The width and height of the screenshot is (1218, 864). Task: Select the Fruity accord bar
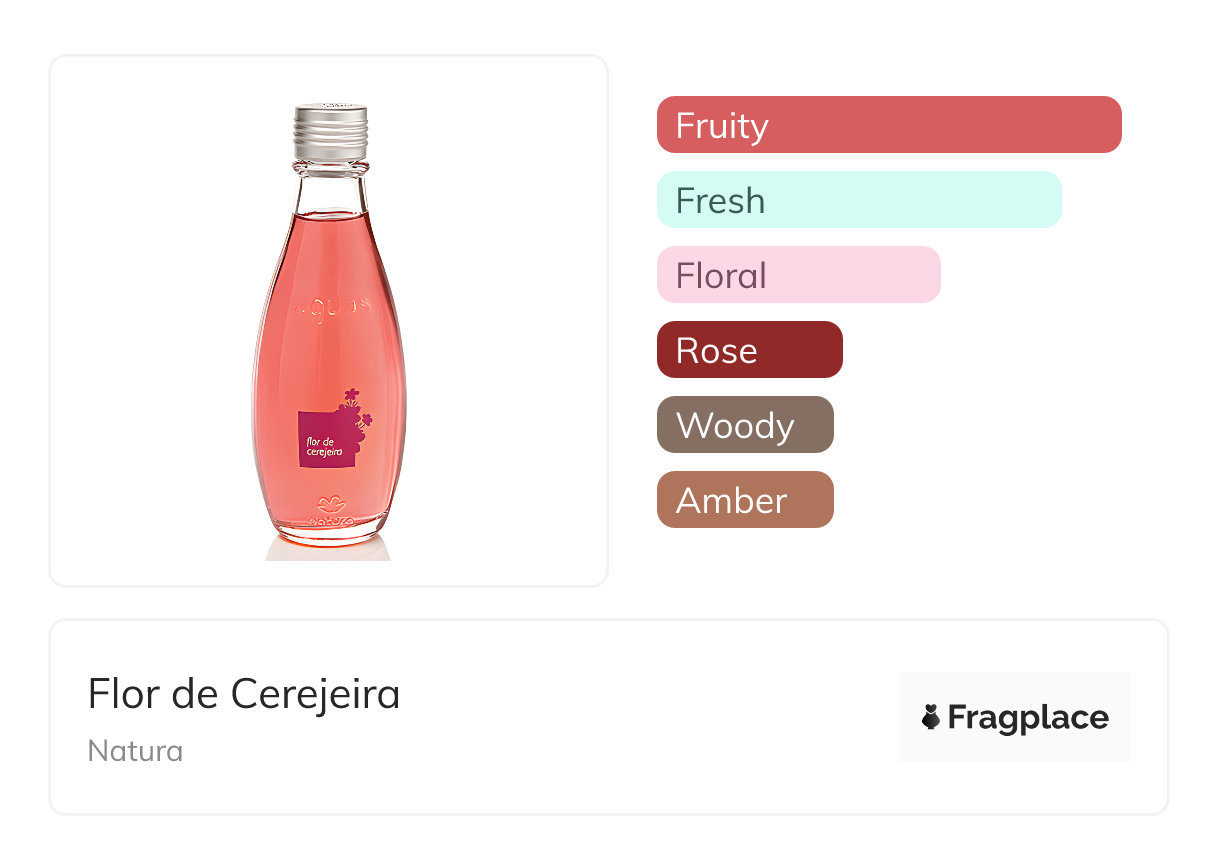(x=889, y=125)
